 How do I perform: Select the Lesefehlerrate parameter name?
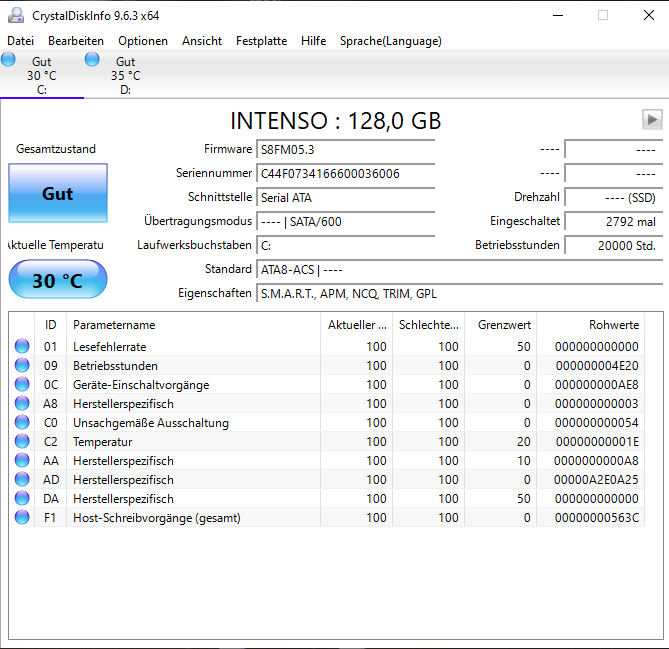click(x=110, y=346)
